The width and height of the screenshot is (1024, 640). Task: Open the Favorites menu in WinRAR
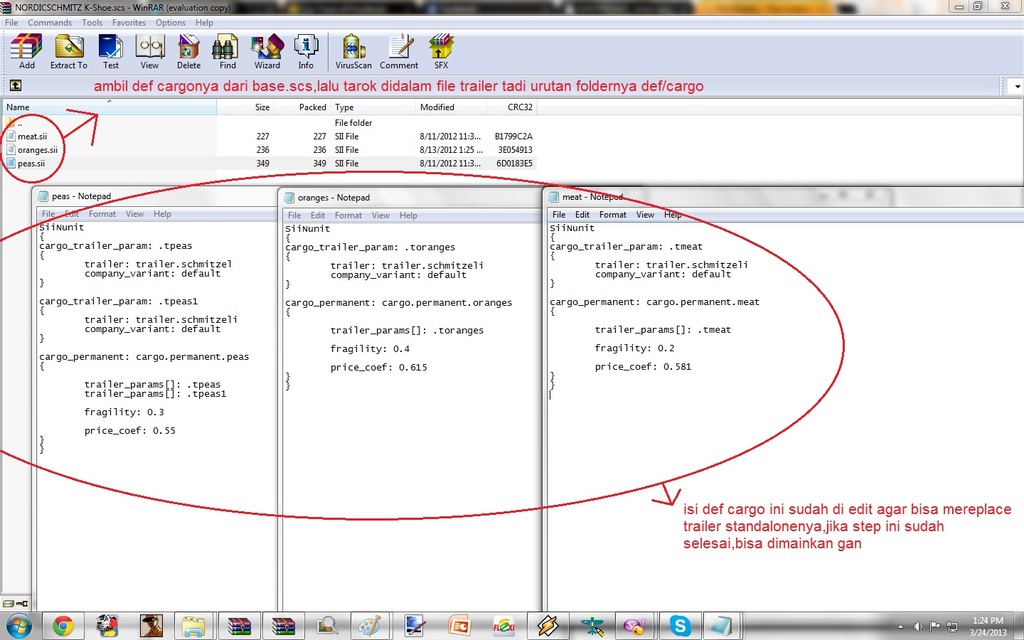128,22
